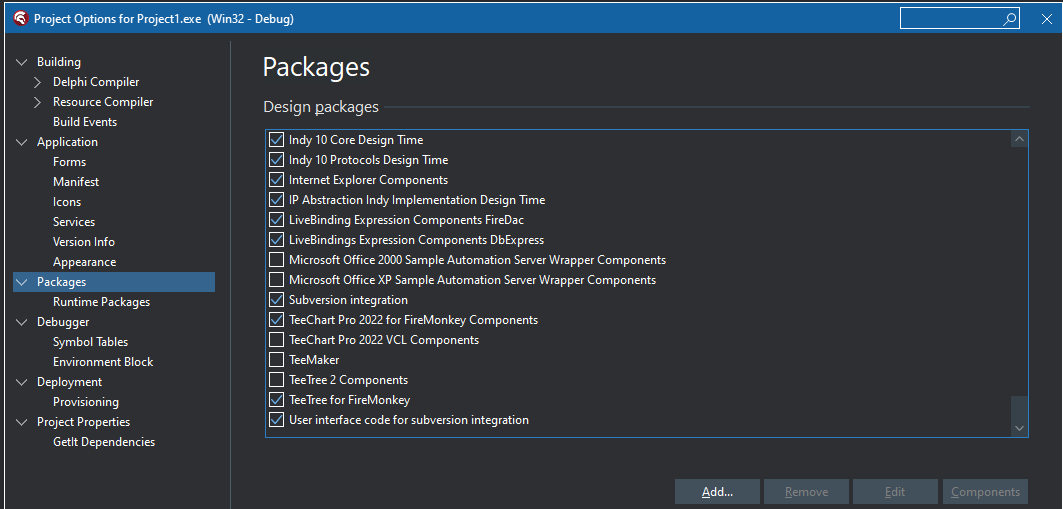Viewport: 1063px width, 509px height.
Task: Select Project Properties in options tree
Action: pos(83,422)
